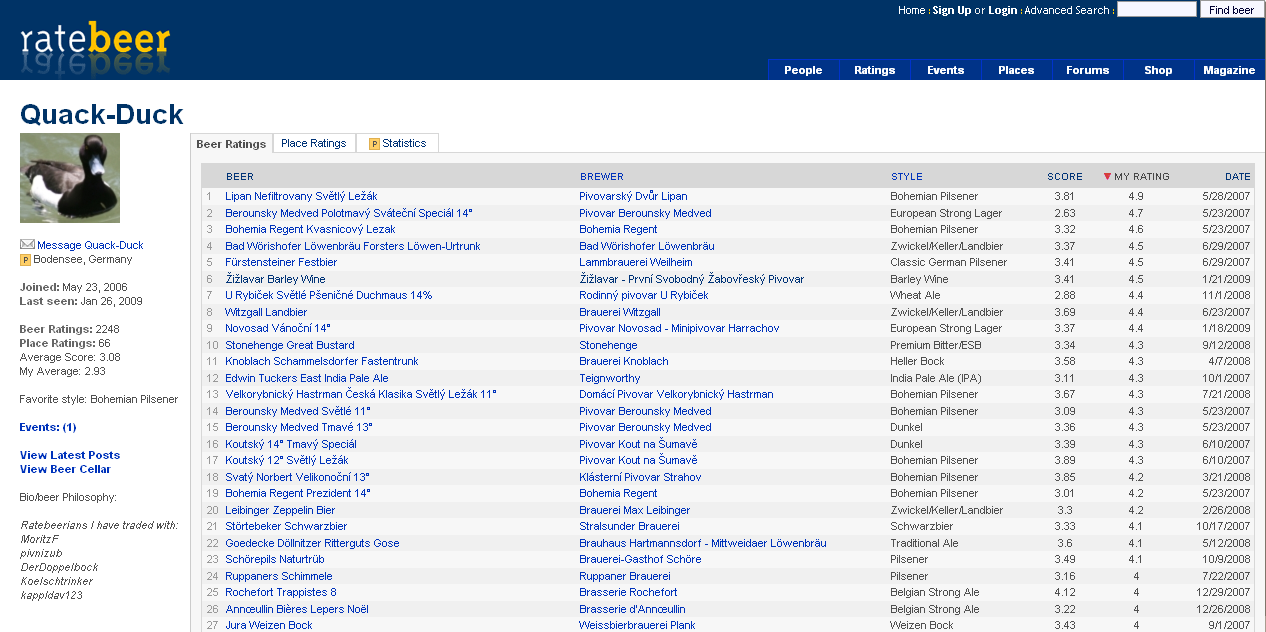
Task: Open Klásterní Pivovar Strahov brewer page
Action: 640,477
